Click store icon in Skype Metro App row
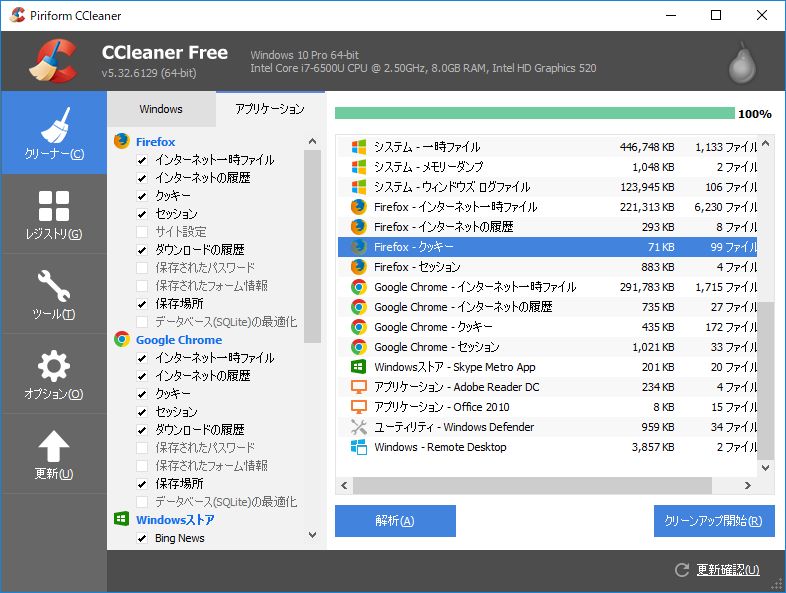The image size is (786, 593). tap(359, 367)
